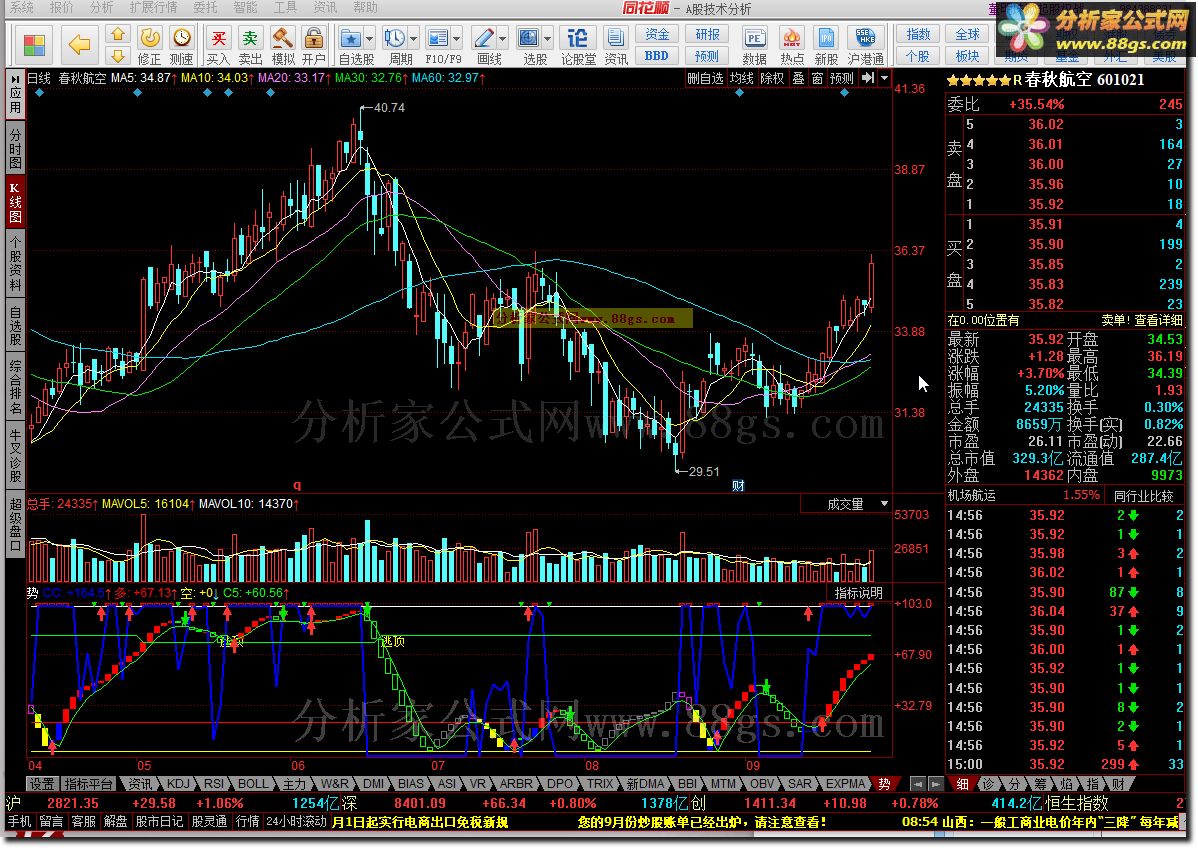The width and height of the screenshot is (1198, 848).
Task: Open the 分析 menu
Action: [101, 8]
